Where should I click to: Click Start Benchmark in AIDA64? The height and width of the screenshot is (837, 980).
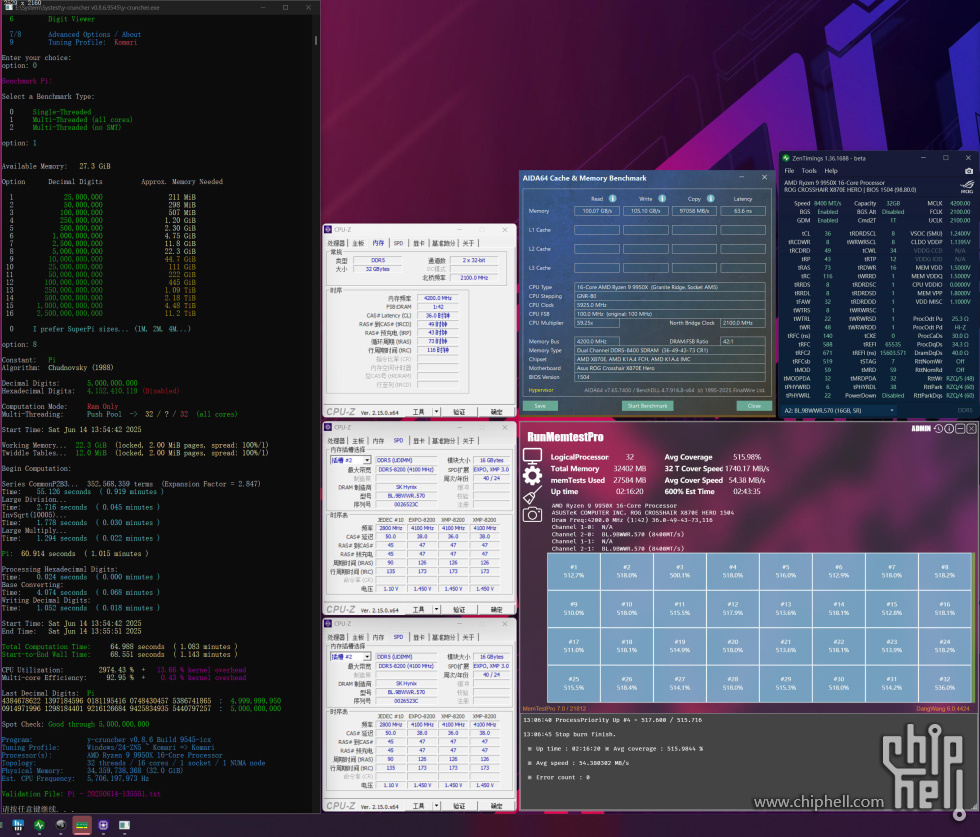click(x=647, y=406)
